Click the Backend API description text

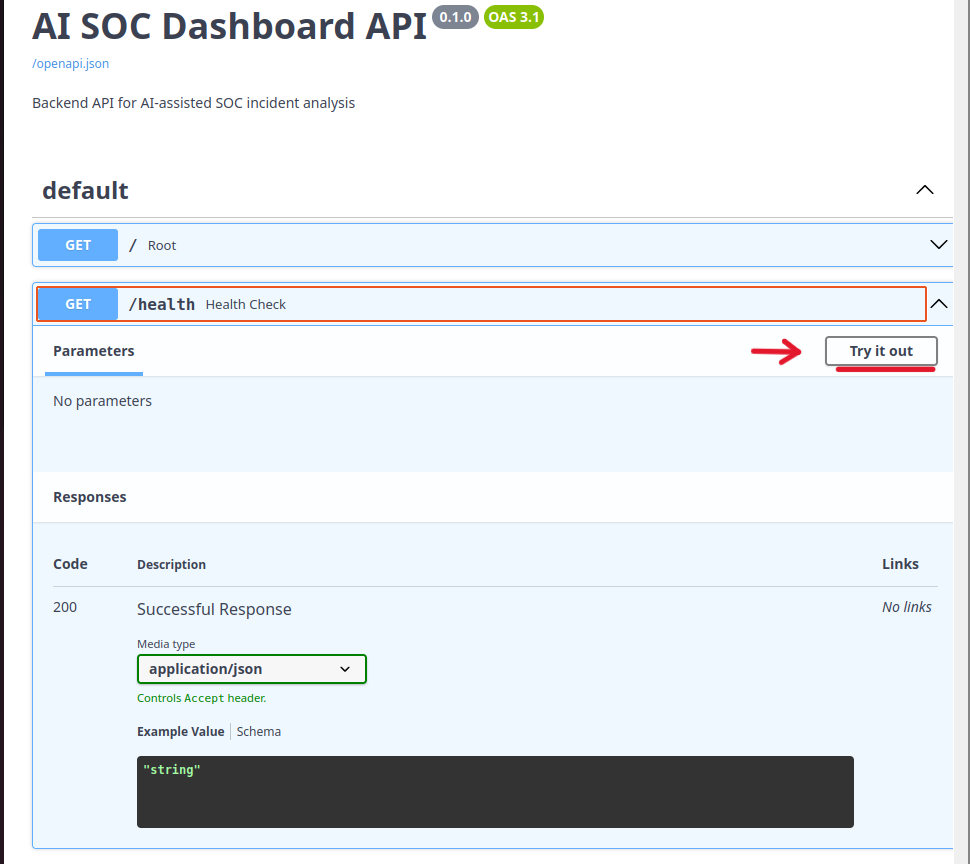[x=194, y=103]
